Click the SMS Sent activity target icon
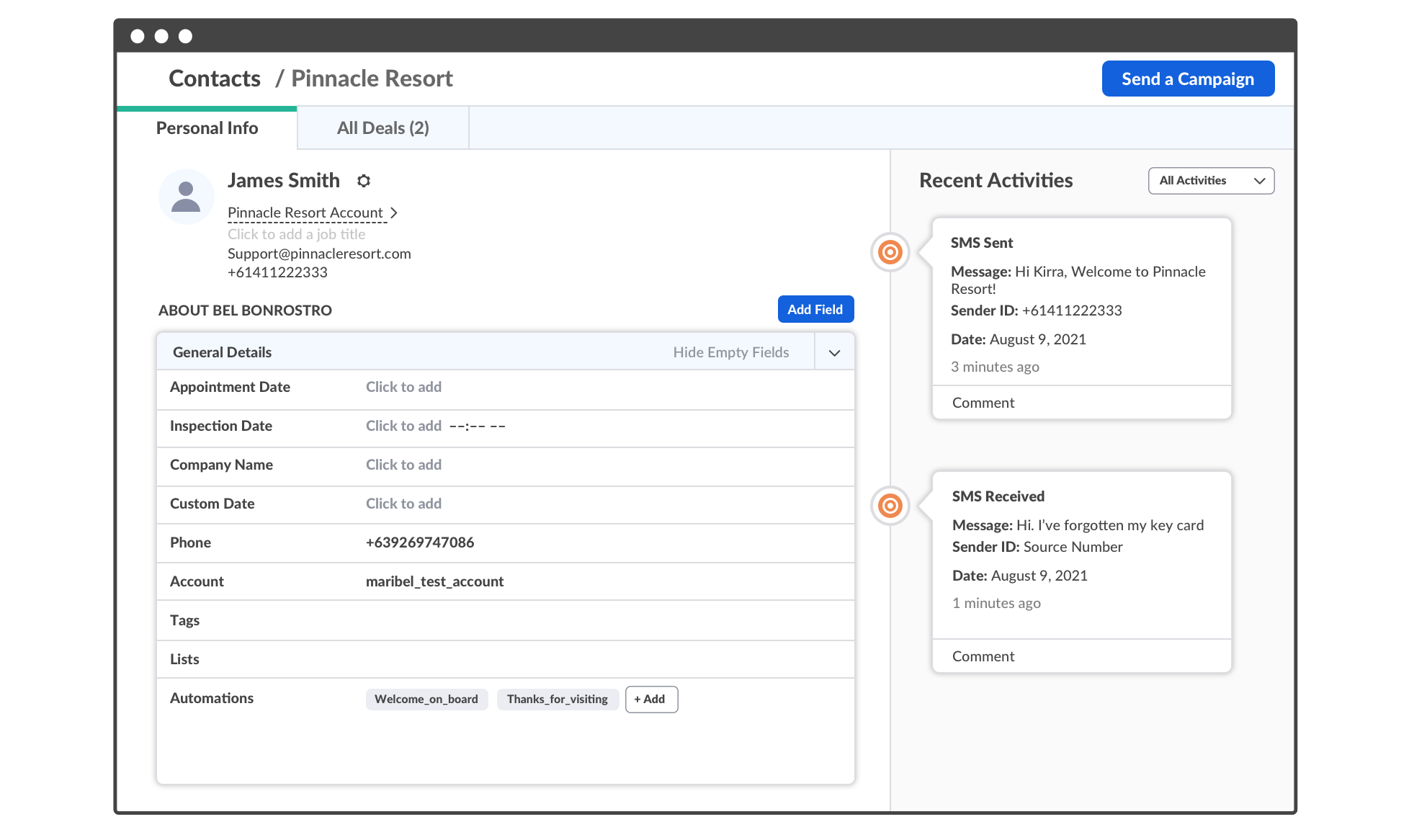Viewport: 1409px width, 840px height. click(890, 252)
